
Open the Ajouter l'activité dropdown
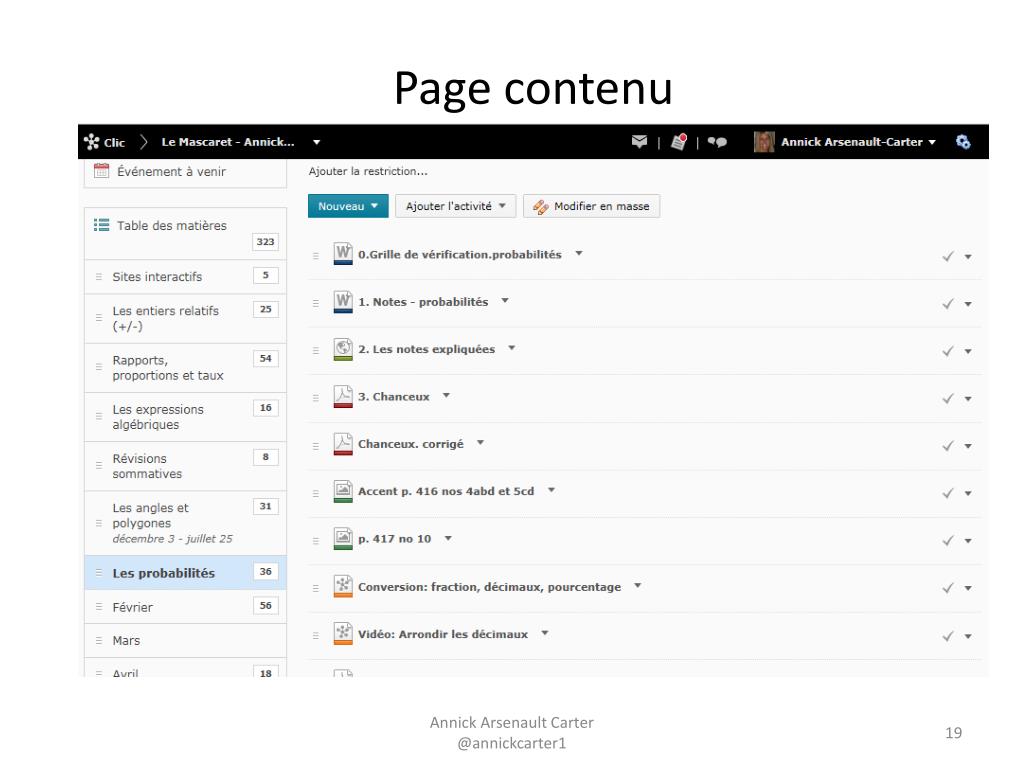pyautogui.click(x=455, y=206)
